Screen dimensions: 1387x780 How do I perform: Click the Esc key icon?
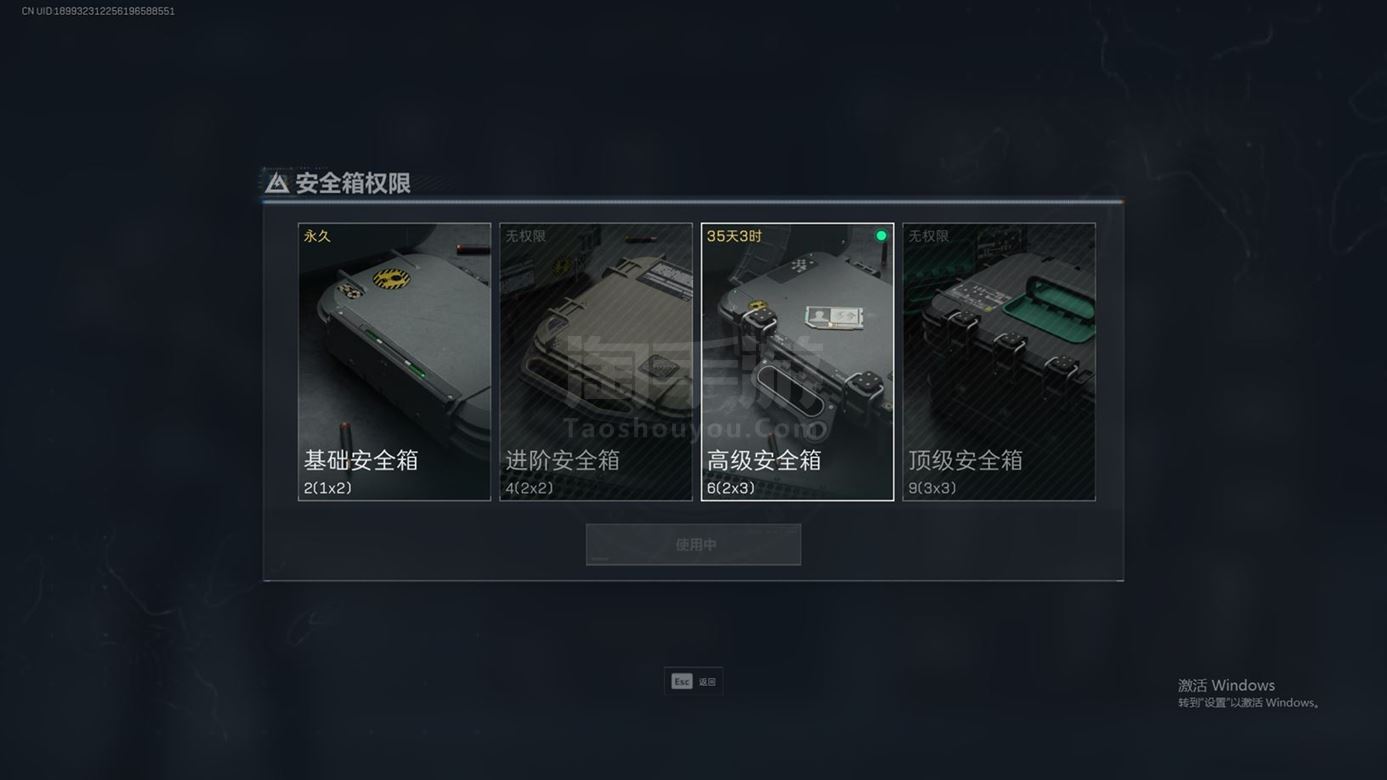681,682
